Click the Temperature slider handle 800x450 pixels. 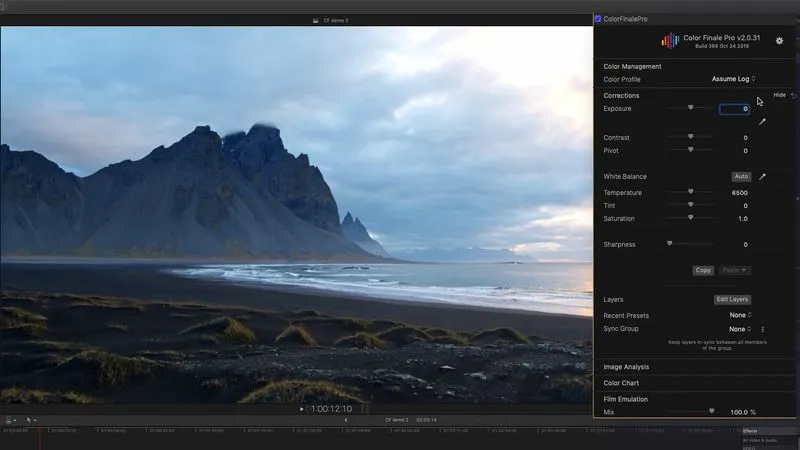(x=690, y=192)
